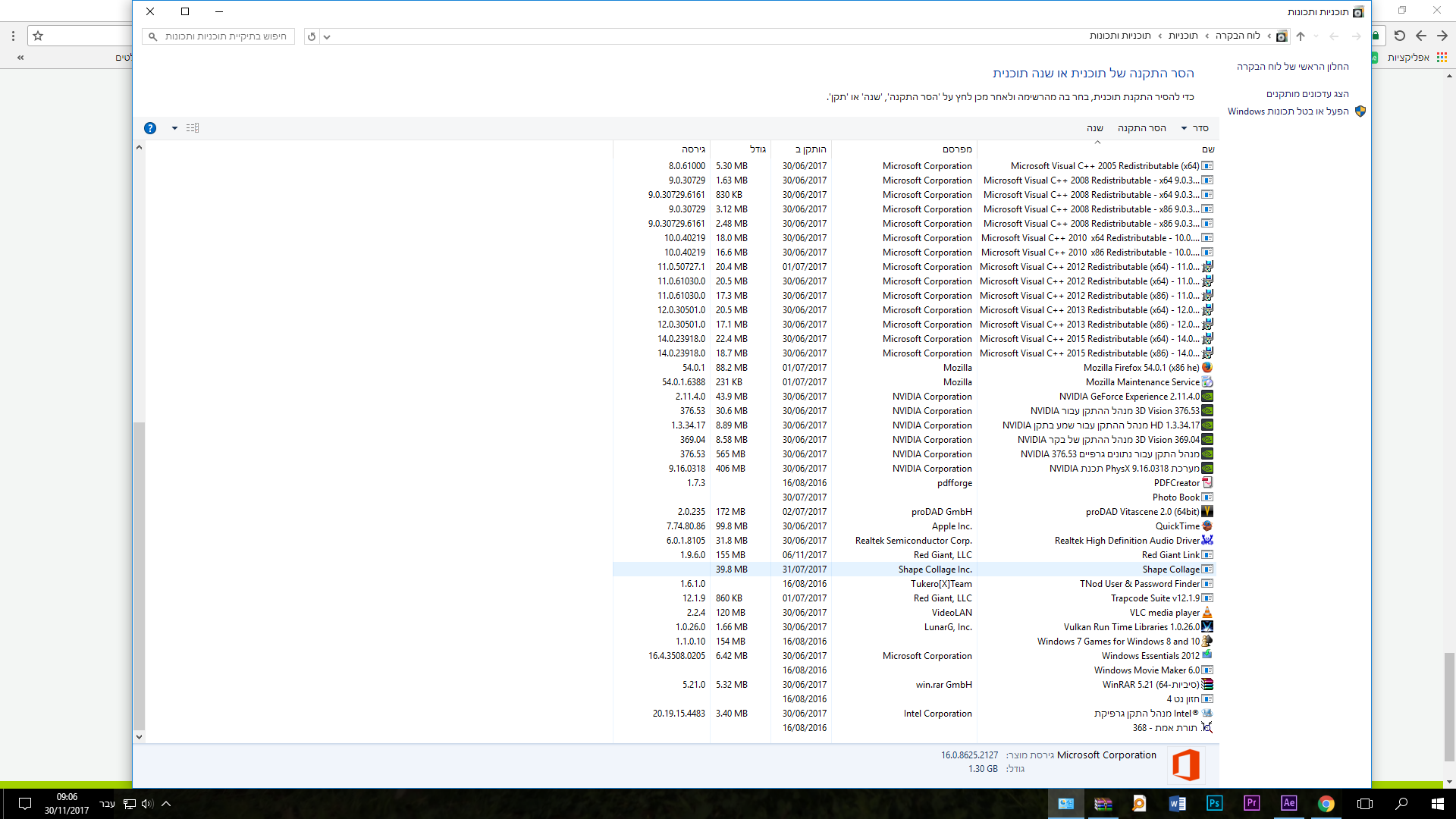The image size is (1456, 819).
Task: Select the Shape Collage program row
Action: [x=913, y=570]
